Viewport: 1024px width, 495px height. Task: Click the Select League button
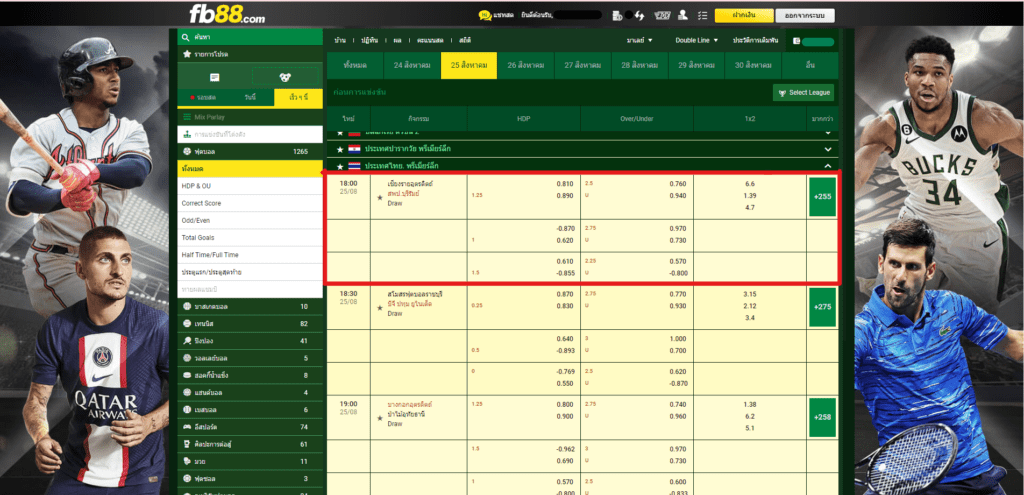tap(803, 93)
